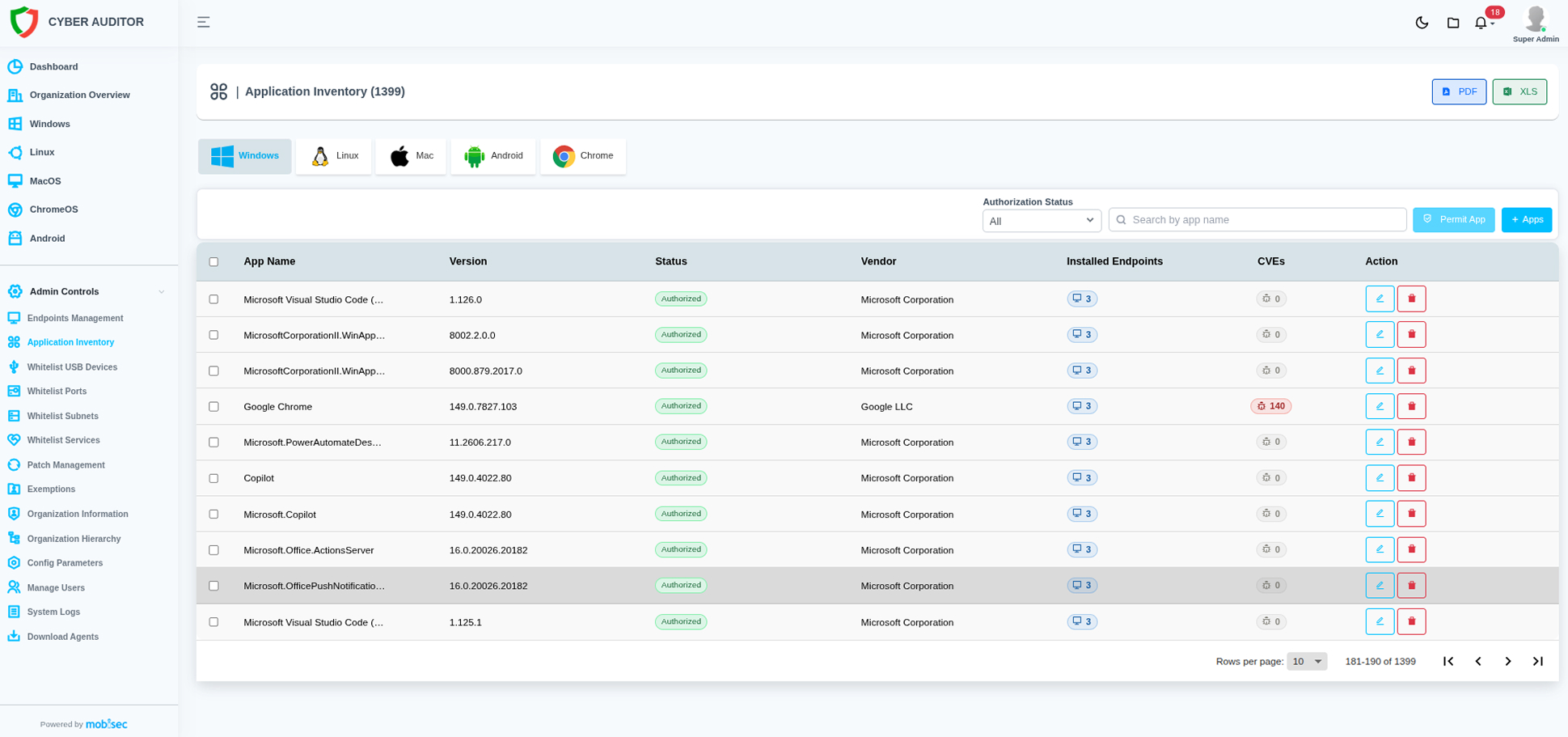Click the + Apps button
The height and width of the screenshot is (737, 1568).
(1527, 220)
